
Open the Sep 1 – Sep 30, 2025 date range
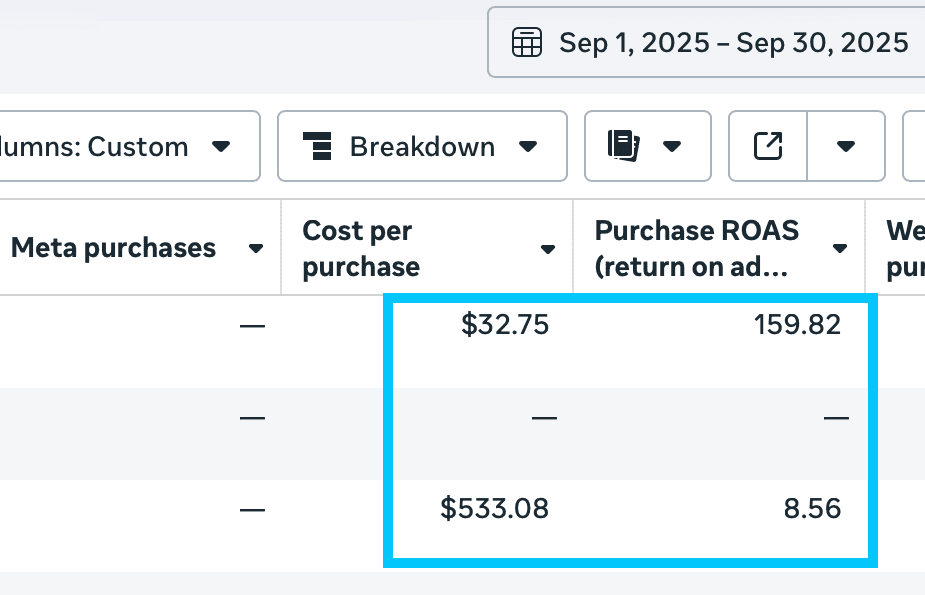point(733,43)
